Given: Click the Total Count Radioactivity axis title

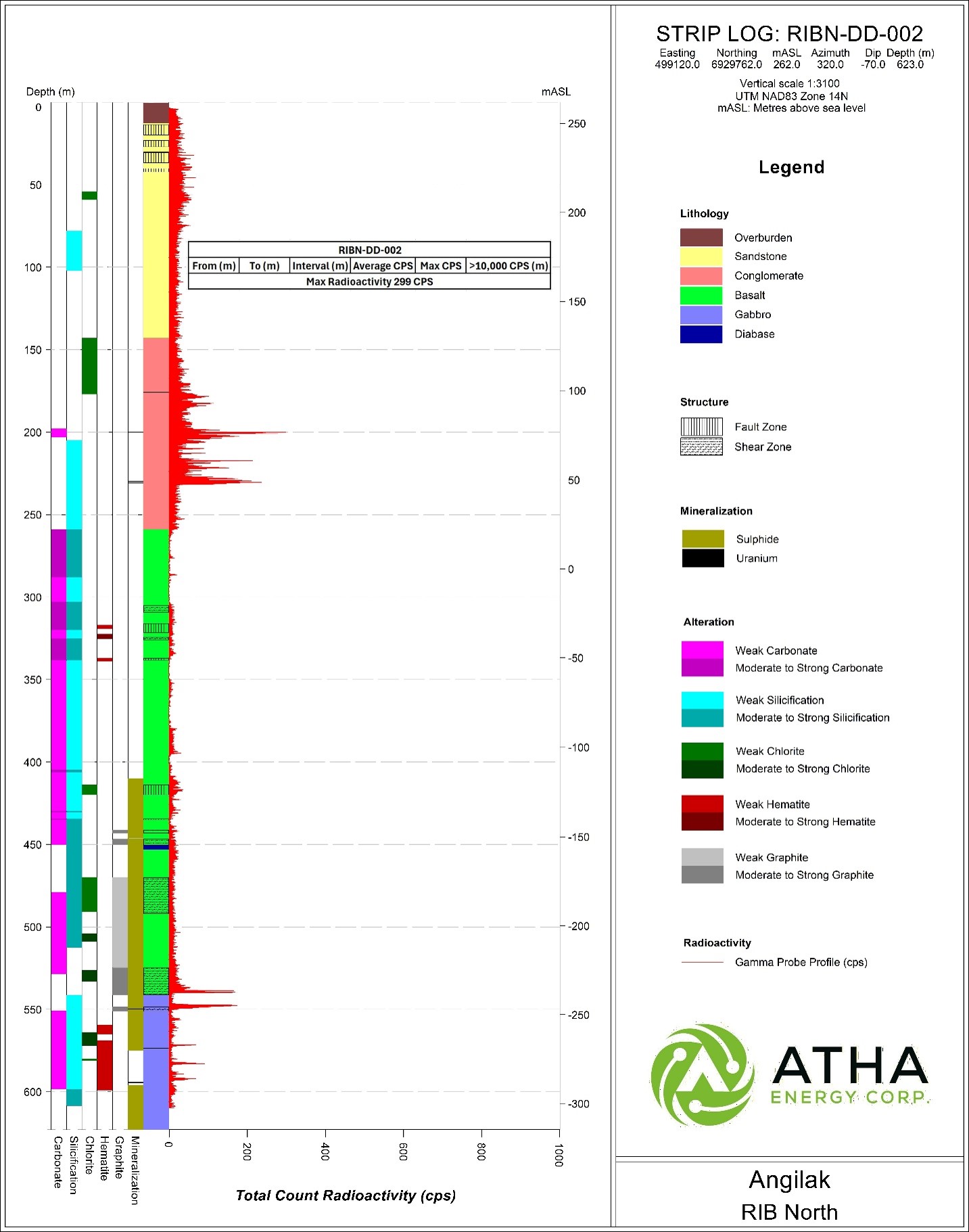Looking at the screenshot, I should (x=346, y=1195).
